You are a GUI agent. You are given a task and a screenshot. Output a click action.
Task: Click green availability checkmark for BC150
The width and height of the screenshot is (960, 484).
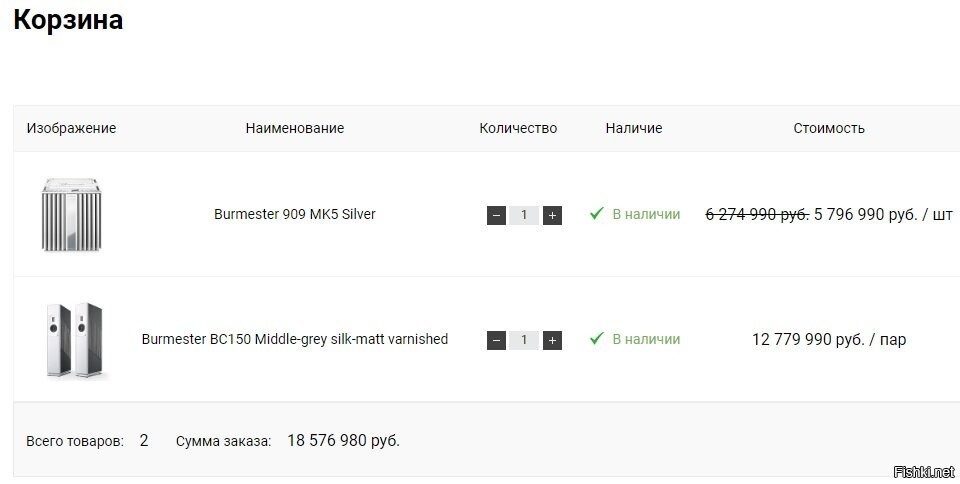coord(597,339)
